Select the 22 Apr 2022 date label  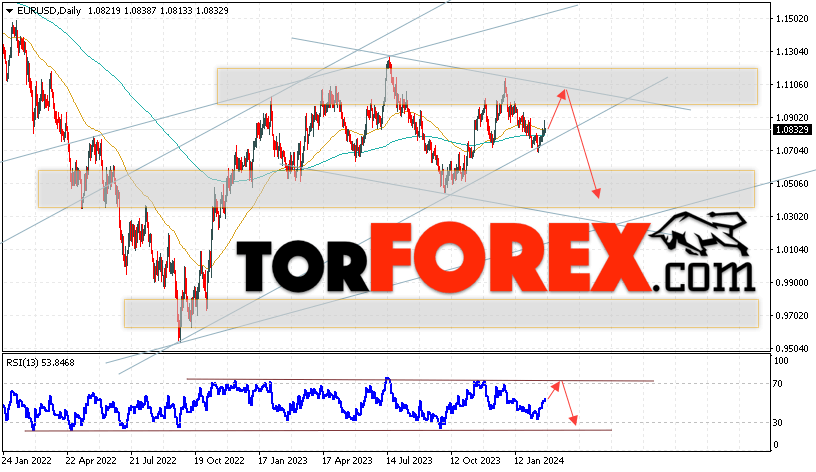click(x=91, y=461)
